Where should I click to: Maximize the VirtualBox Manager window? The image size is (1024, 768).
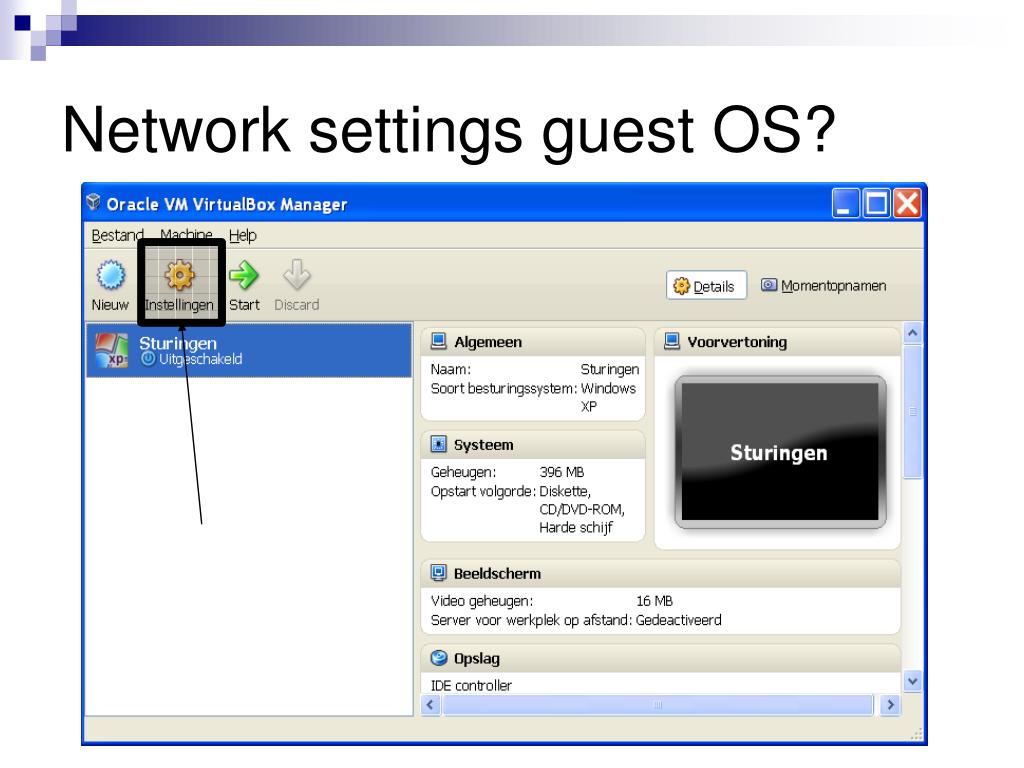pos(875,203)
